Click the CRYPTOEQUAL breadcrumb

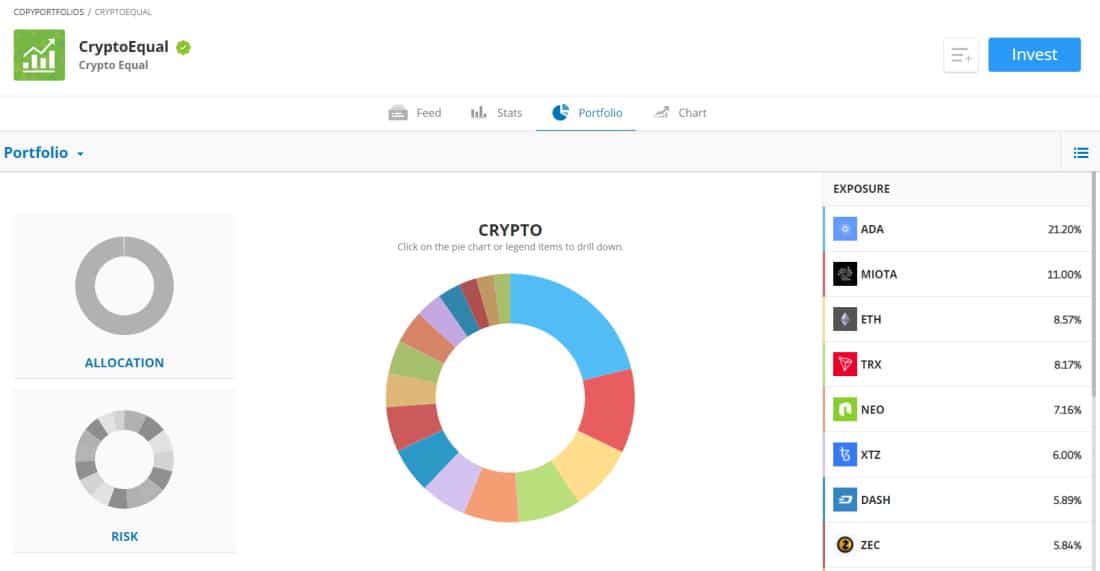123,12
